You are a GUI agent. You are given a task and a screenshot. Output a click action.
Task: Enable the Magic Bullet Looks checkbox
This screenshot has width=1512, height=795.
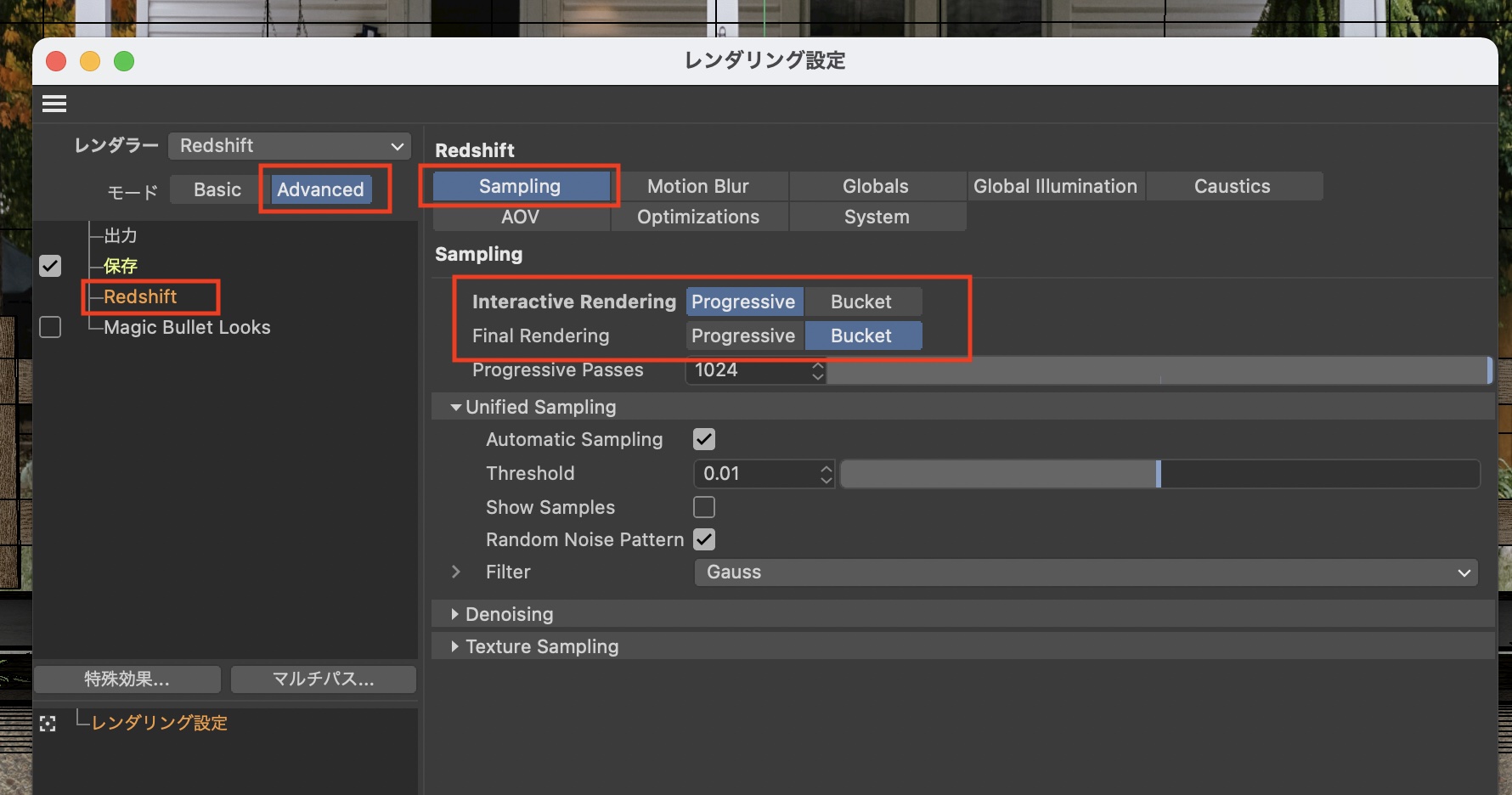coord(50,327)
